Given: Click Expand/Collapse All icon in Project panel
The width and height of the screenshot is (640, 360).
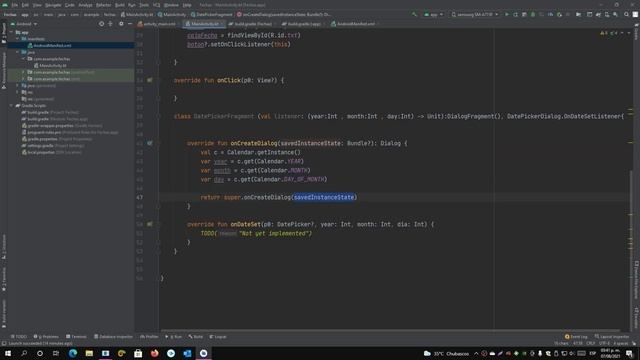Looking at the screenshot, I should click(x=110, y=24).
